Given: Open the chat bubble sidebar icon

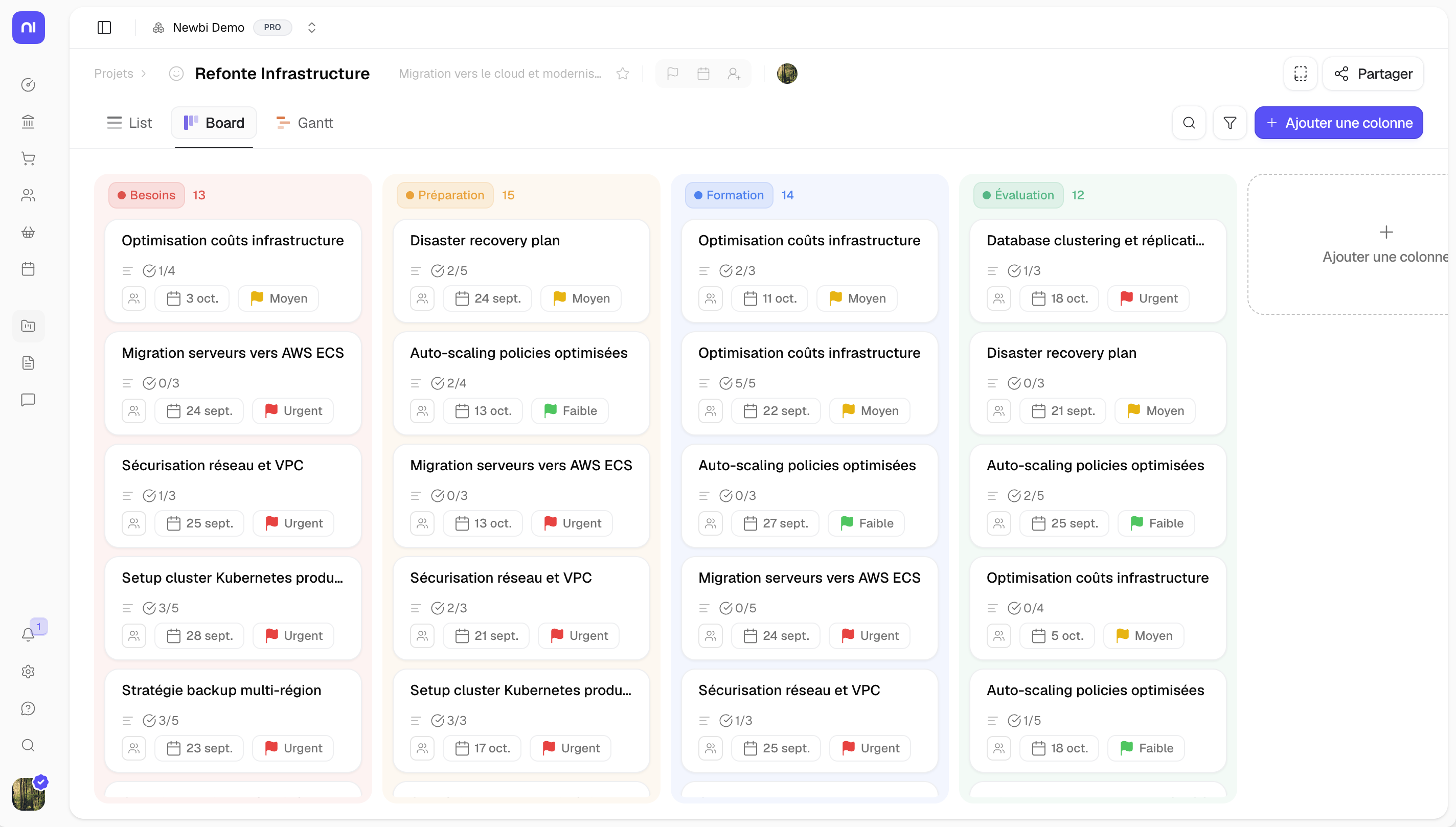Looking at the screenshot, I should click(x=28, y=400).
